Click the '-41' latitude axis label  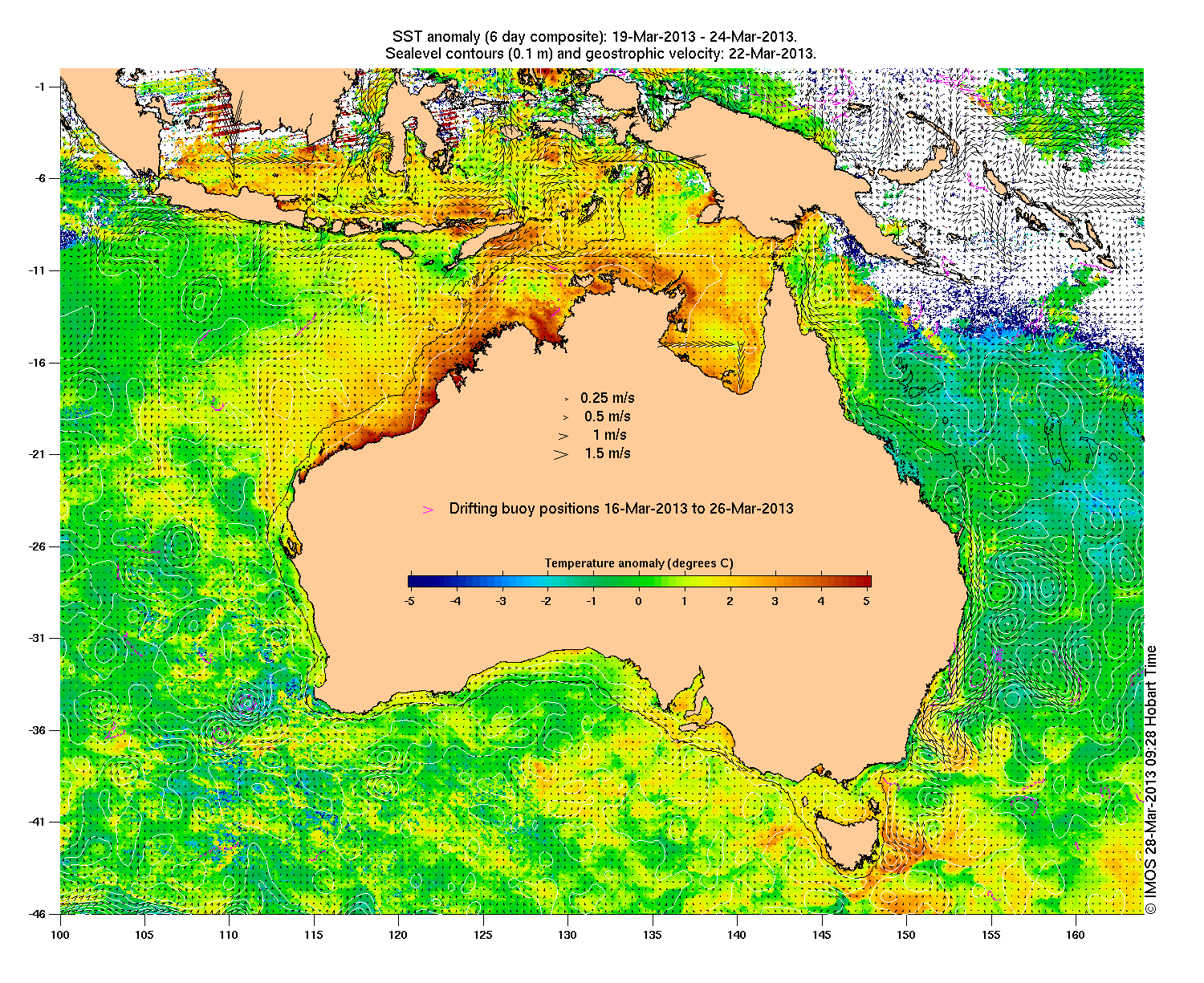tap(39, 822)
